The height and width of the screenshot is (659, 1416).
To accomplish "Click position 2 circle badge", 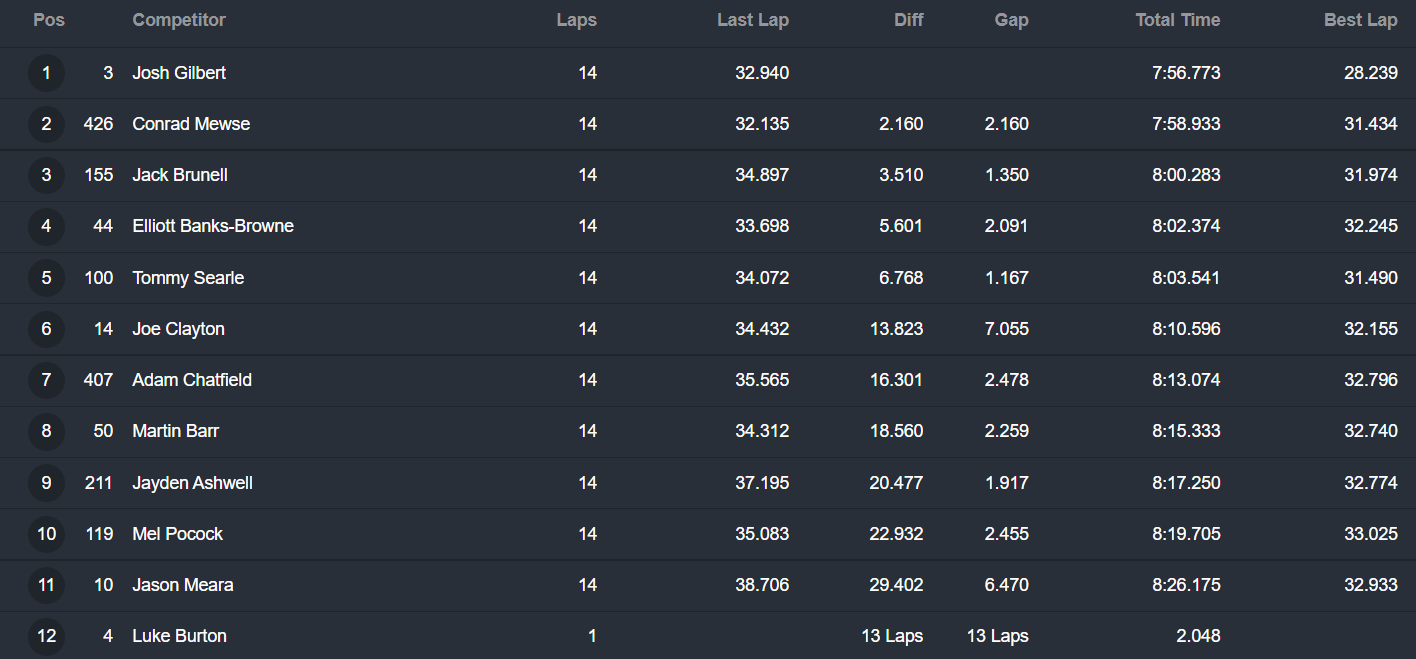I will tap(46, 124).
